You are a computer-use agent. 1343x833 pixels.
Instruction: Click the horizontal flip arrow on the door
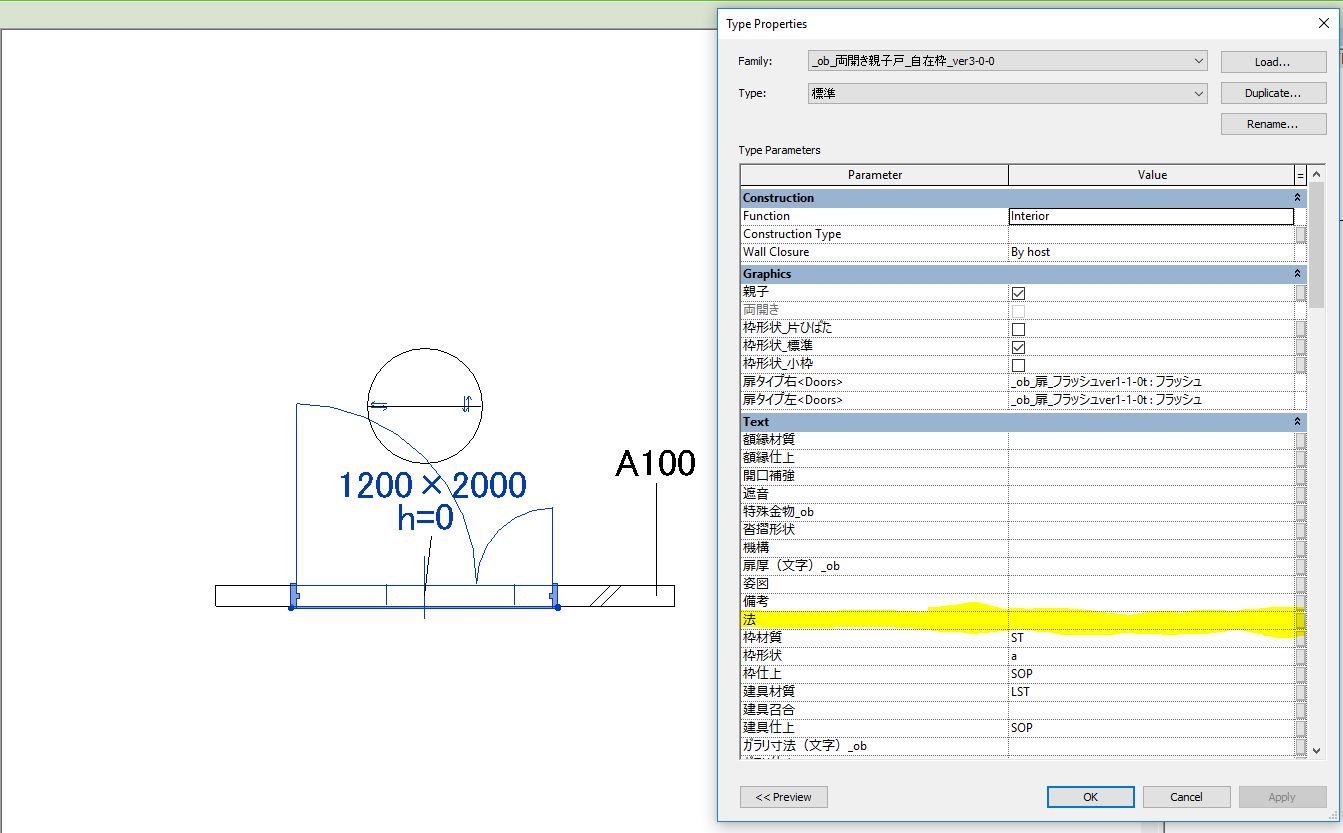pos(379,406)
